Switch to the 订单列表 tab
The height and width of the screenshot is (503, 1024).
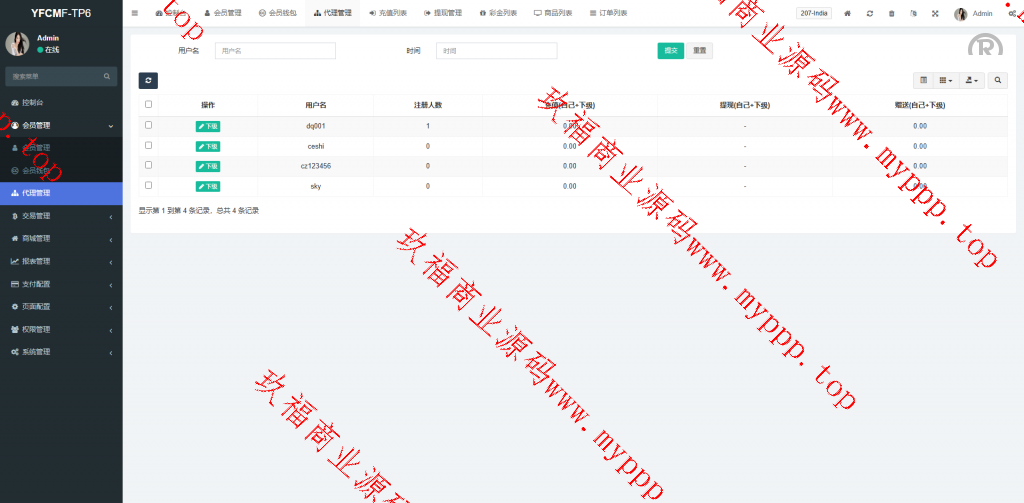(608, 13)
